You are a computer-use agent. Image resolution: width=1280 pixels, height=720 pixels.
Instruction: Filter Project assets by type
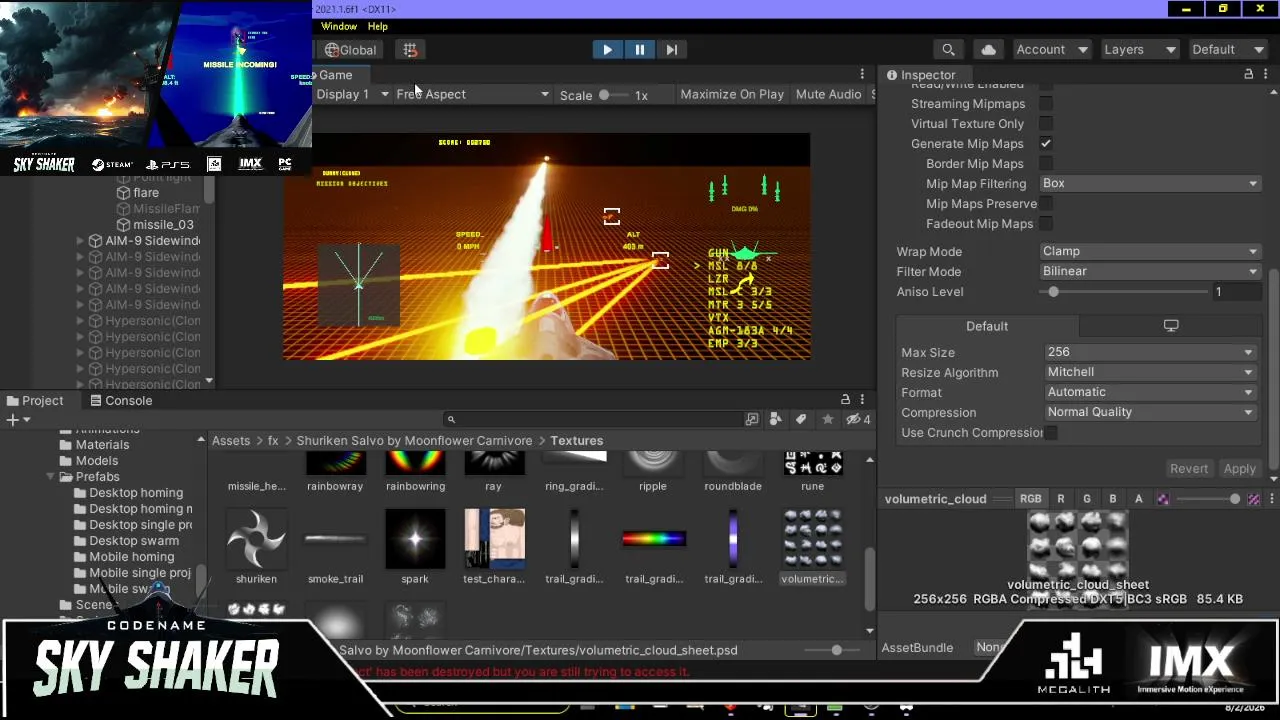click(x=775, y=420)
